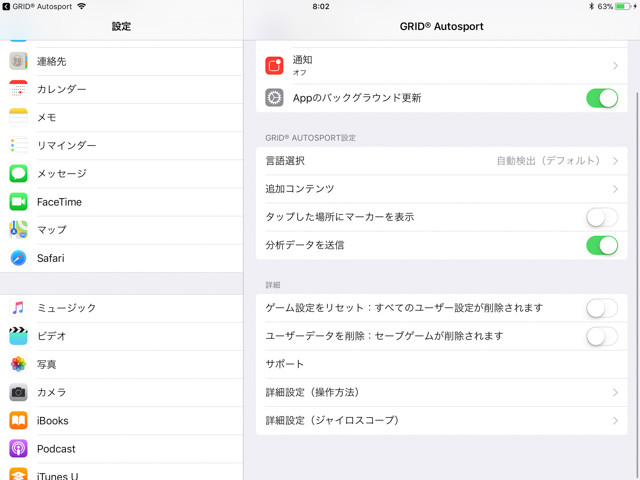Enable タップした場所にマーカーを表示 switch

[602, 217]
